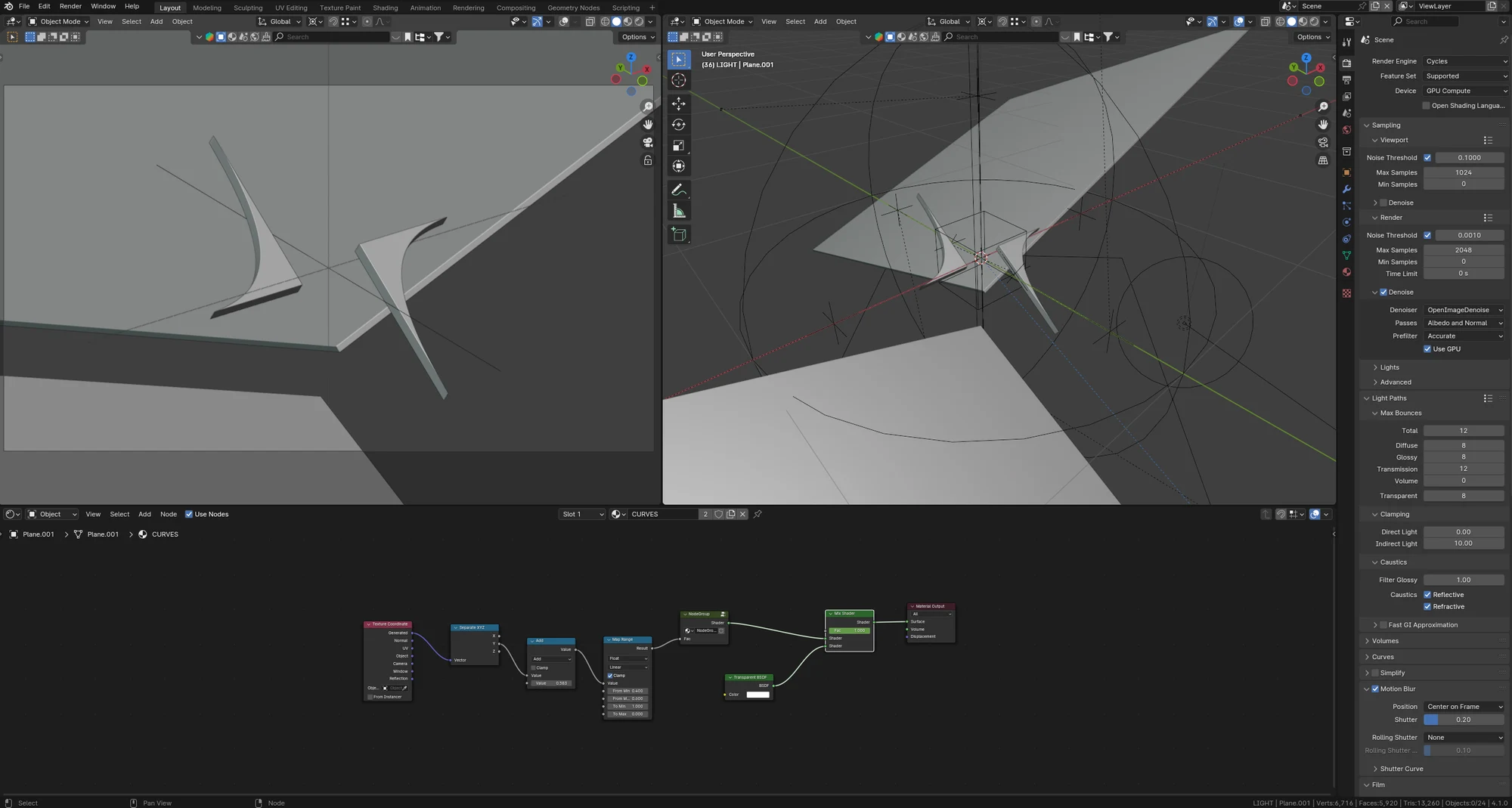Viewport: 1512px width, 808px height.
Task: Select the Scale tool in right viewport
Action: [679, 145]
